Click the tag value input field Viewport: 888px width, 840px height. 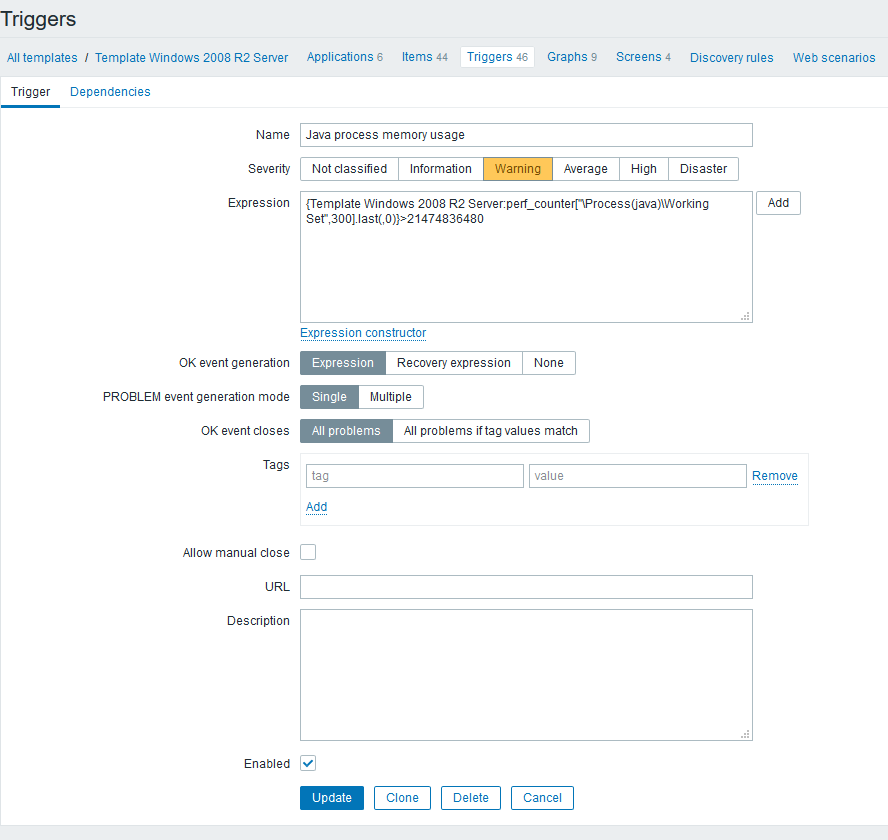[x=638, y=476]
